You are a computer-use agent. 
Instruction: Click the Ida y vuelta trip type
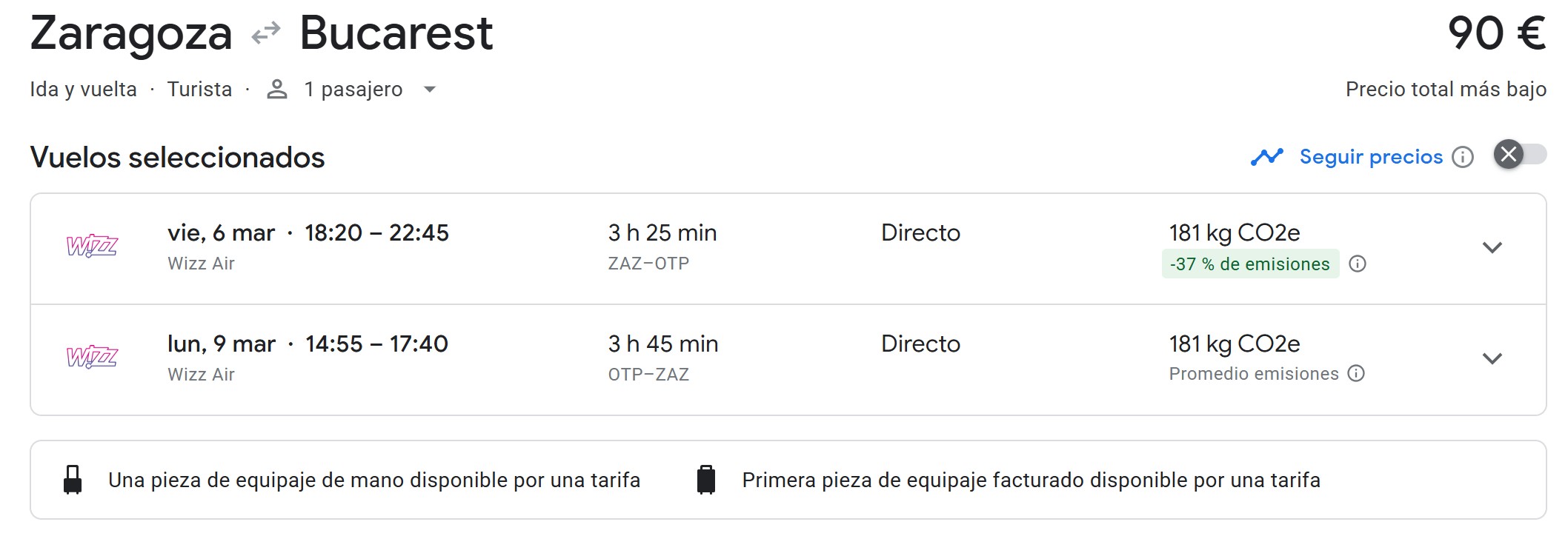coord(83,90)
